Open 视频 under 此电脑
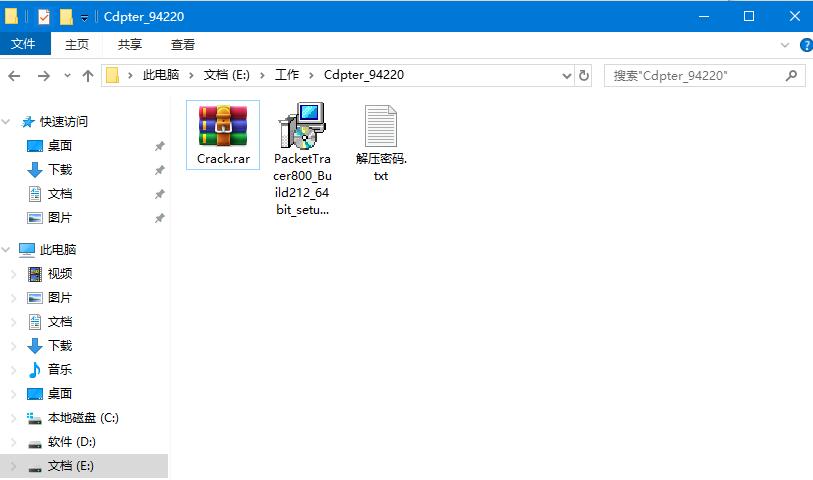The height and width of the screenshot is (480, 813). tap(50, 274)
